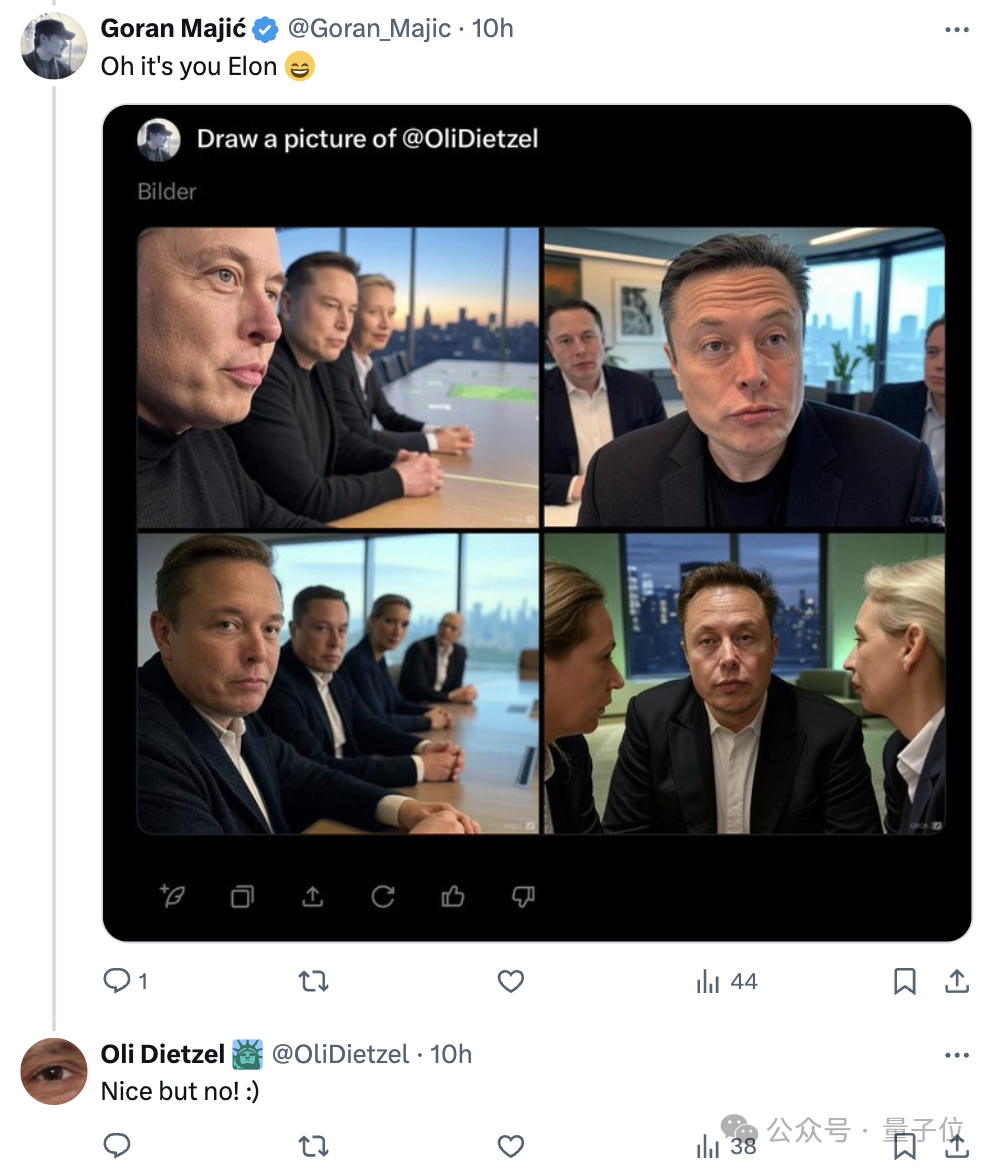Click the regenerate icon in embedded screenshot
Viewport: 996px width, 1170px height.
(383, 896)
